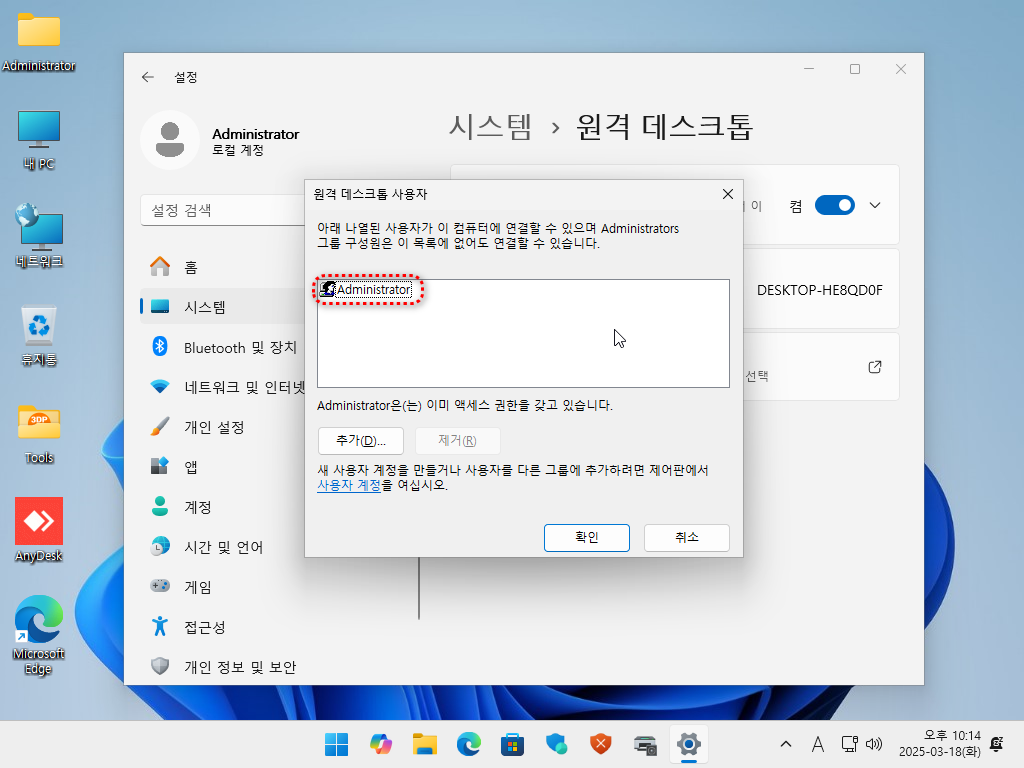Click the 설정 검색 search field

click(x=223, y=210)
